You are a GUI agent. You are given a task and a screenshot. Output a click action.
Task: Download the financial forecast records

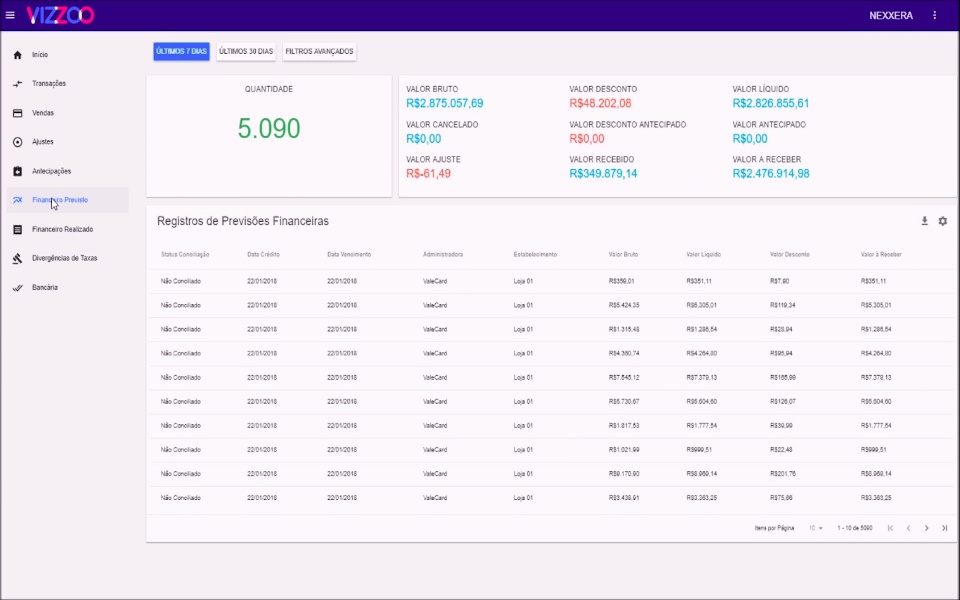(924, 221)
